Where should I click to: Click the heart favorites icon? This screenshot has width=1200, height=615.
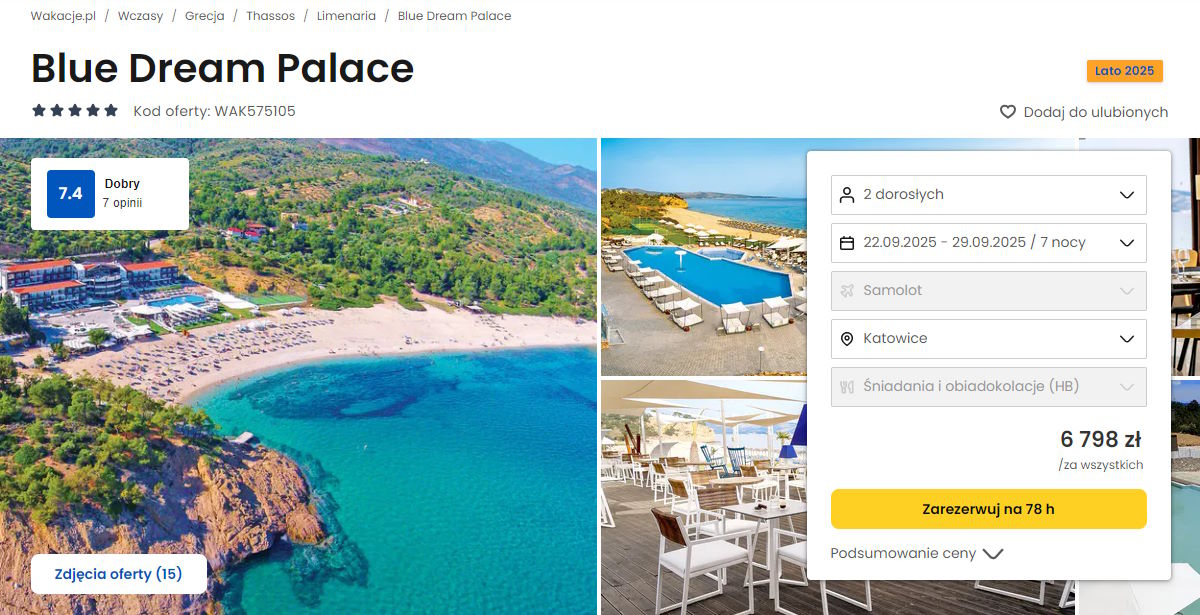coord(1008,112)
